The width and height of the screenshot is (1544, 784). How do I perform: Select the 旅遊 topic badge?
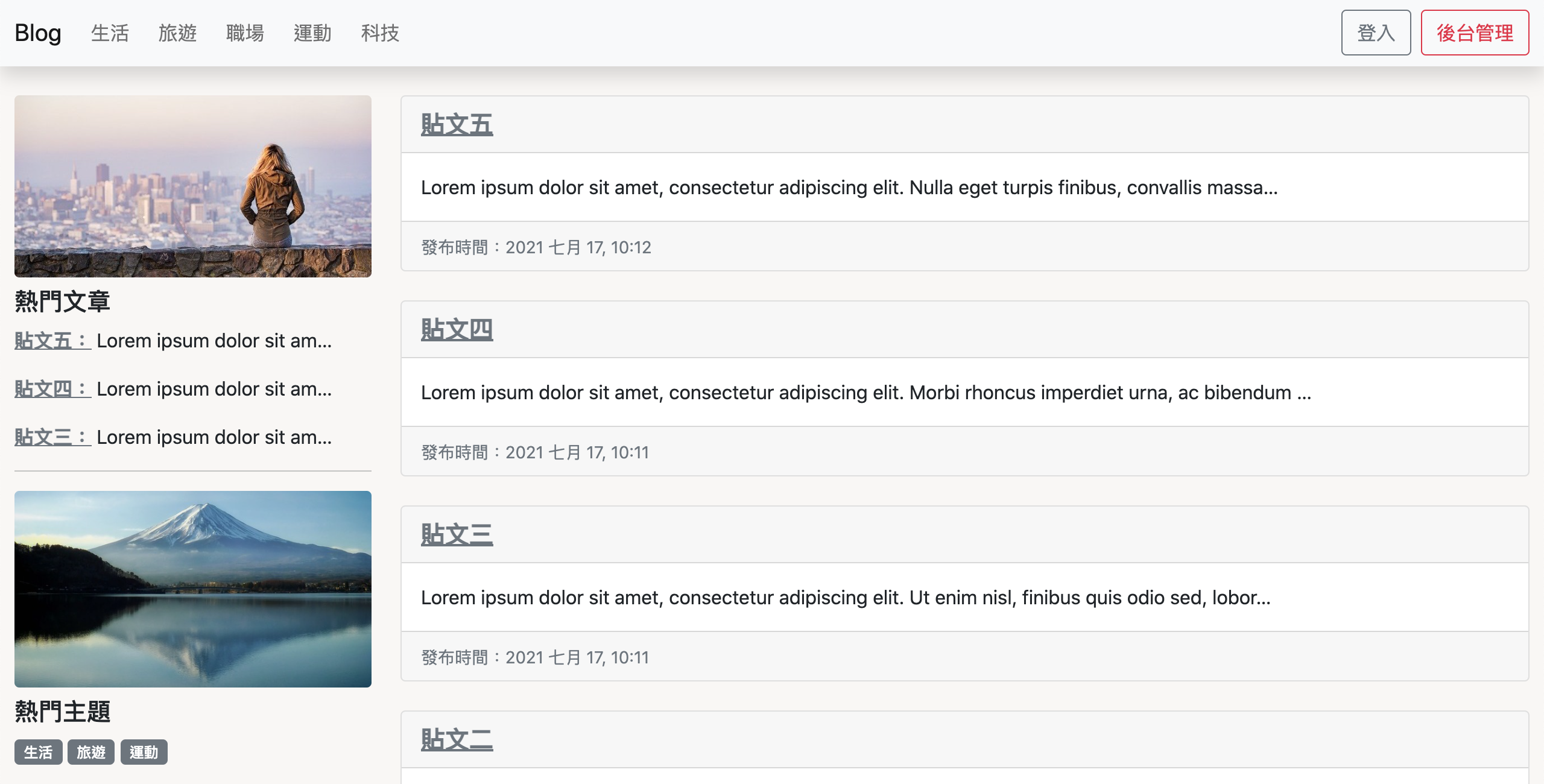click(x=91, y=752)
